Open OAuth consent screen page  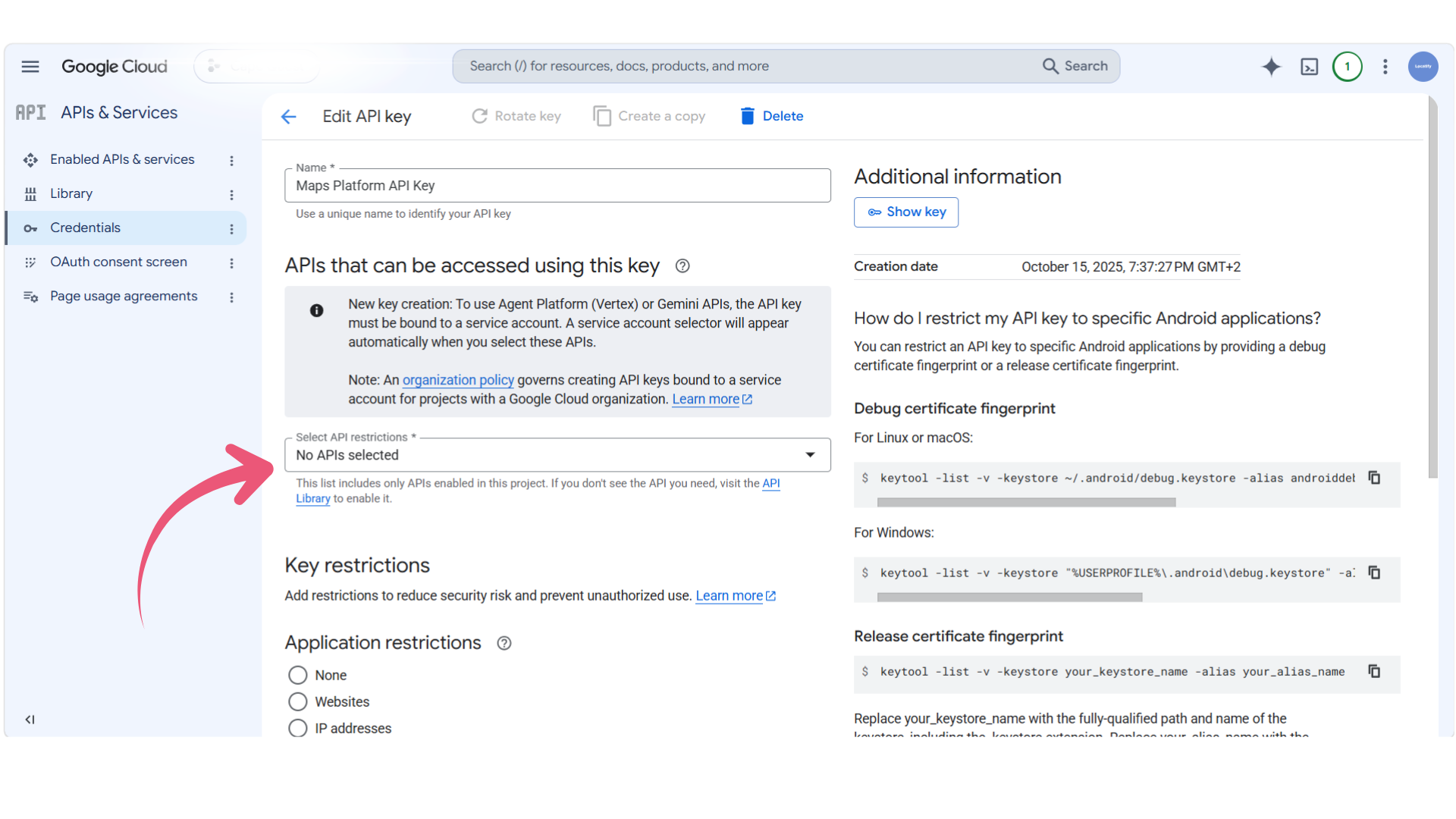118,262
